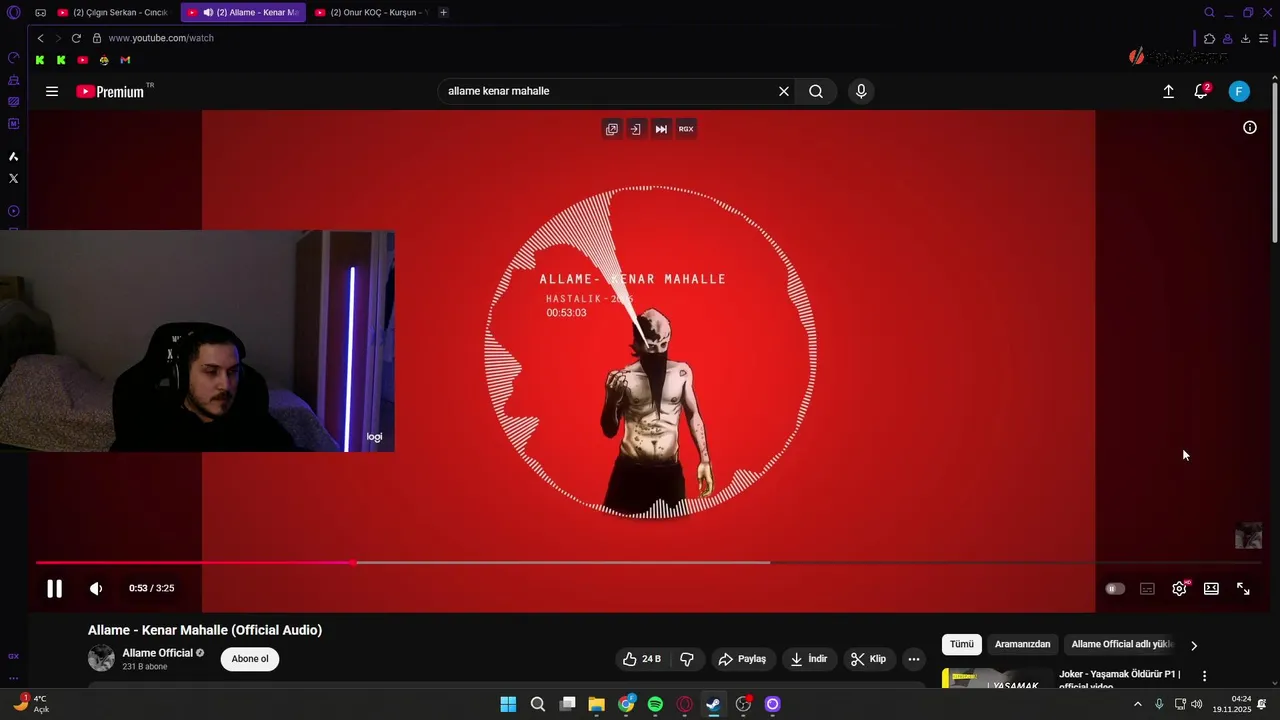Open the X (Twitter) sidebar panel
The height and width of the screenshot is (720, 1280).
tap(13, 178)
